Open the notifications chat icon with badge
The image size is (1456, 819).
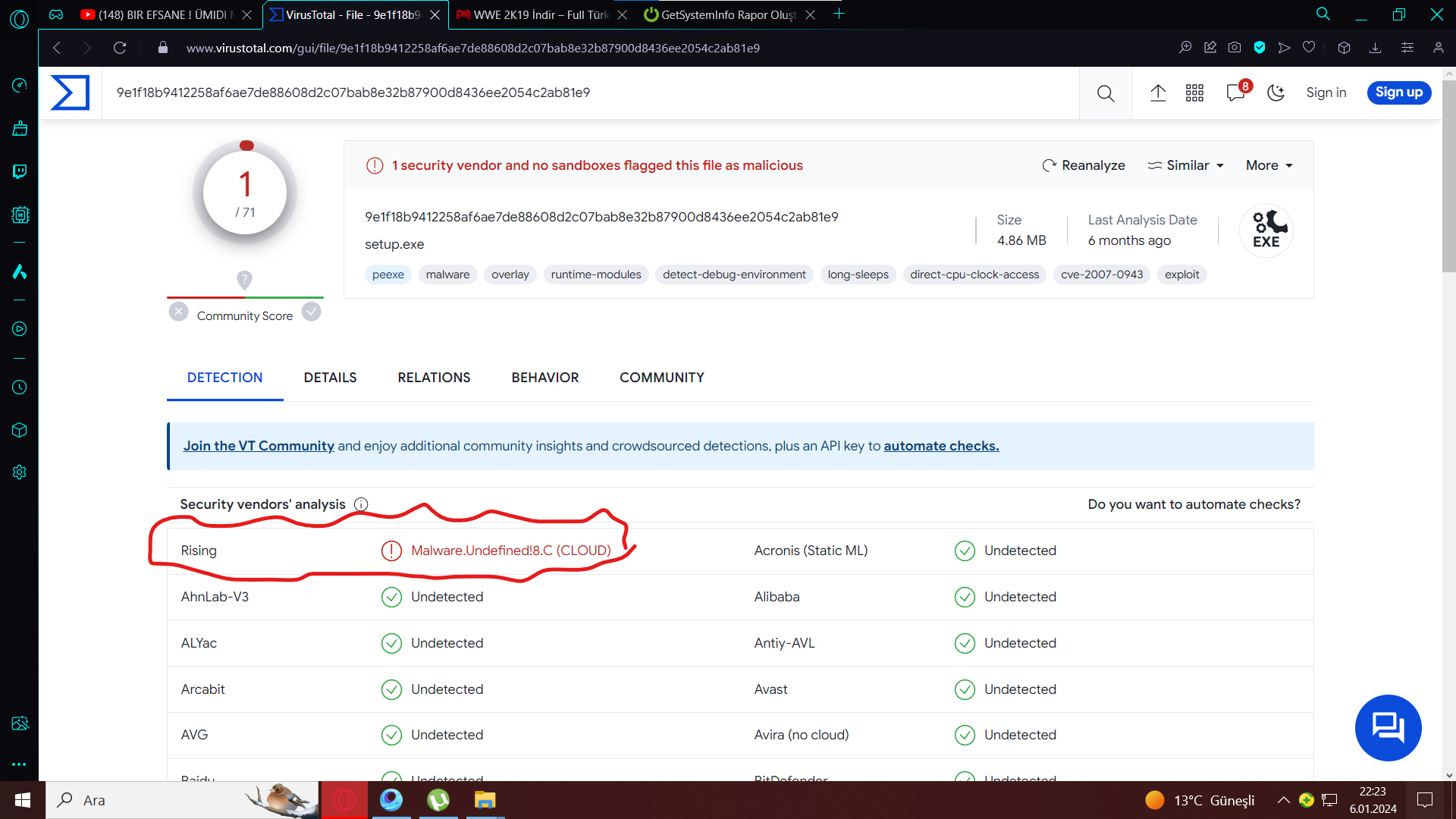click(1235, 93)
